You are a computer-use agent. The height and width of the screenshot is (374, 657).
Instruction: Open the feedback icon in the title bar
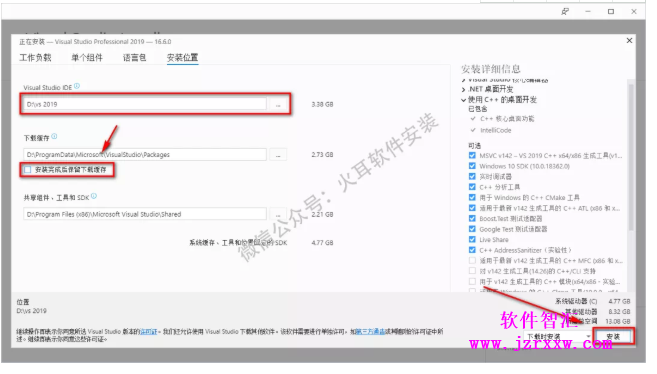coord(565,12)
